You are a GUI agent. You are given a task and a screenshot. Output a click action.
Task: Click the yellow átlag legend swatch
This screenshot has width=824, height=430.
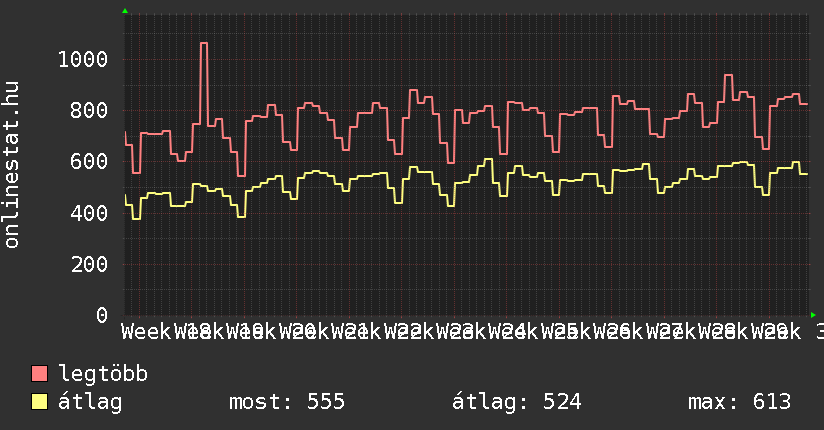coord(39,402)
